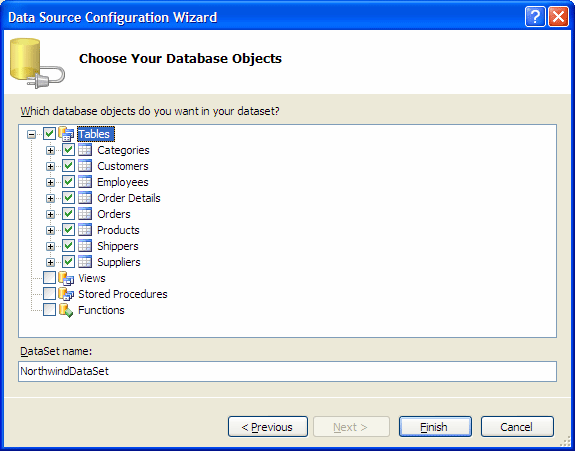This screenshot has height=451, width=575.
Task: Click the Categories table icon
Action: coord(85,150)
